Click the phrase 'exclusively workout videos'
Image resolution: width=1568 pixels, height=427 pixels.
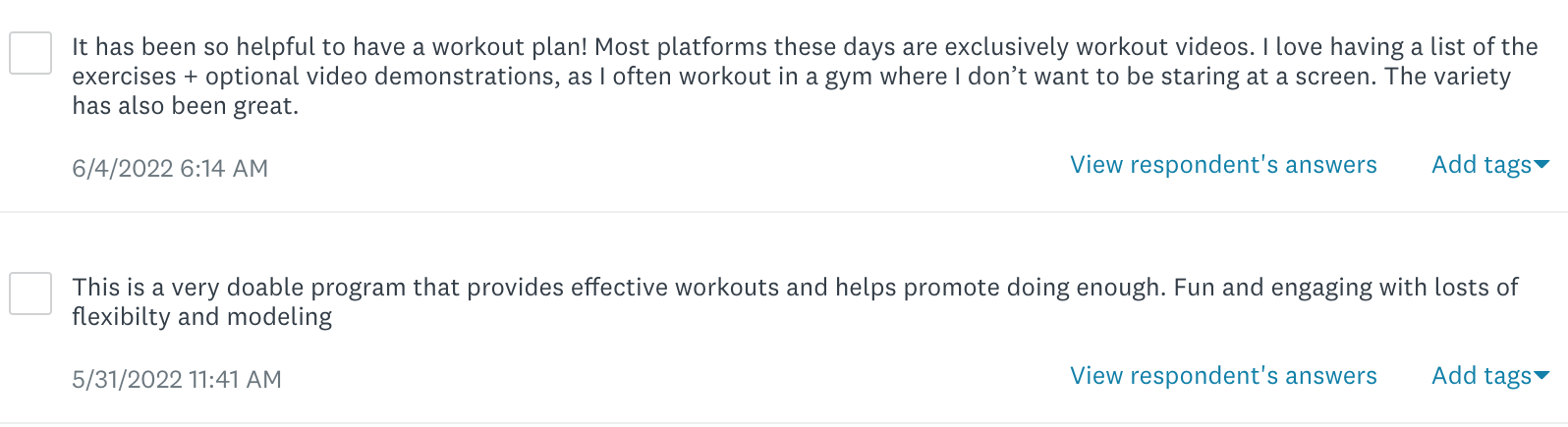tap(1095, 47)
